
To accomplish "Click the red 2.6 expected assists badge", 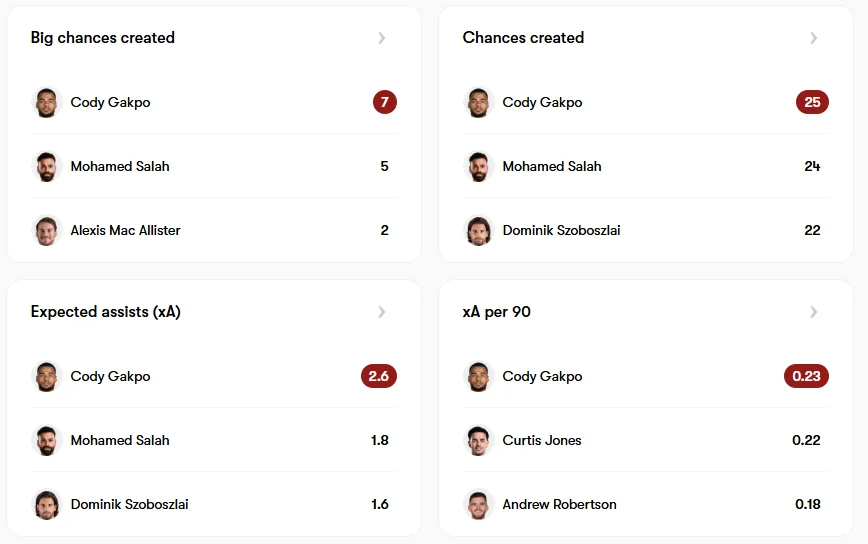I will coord(379,376).
